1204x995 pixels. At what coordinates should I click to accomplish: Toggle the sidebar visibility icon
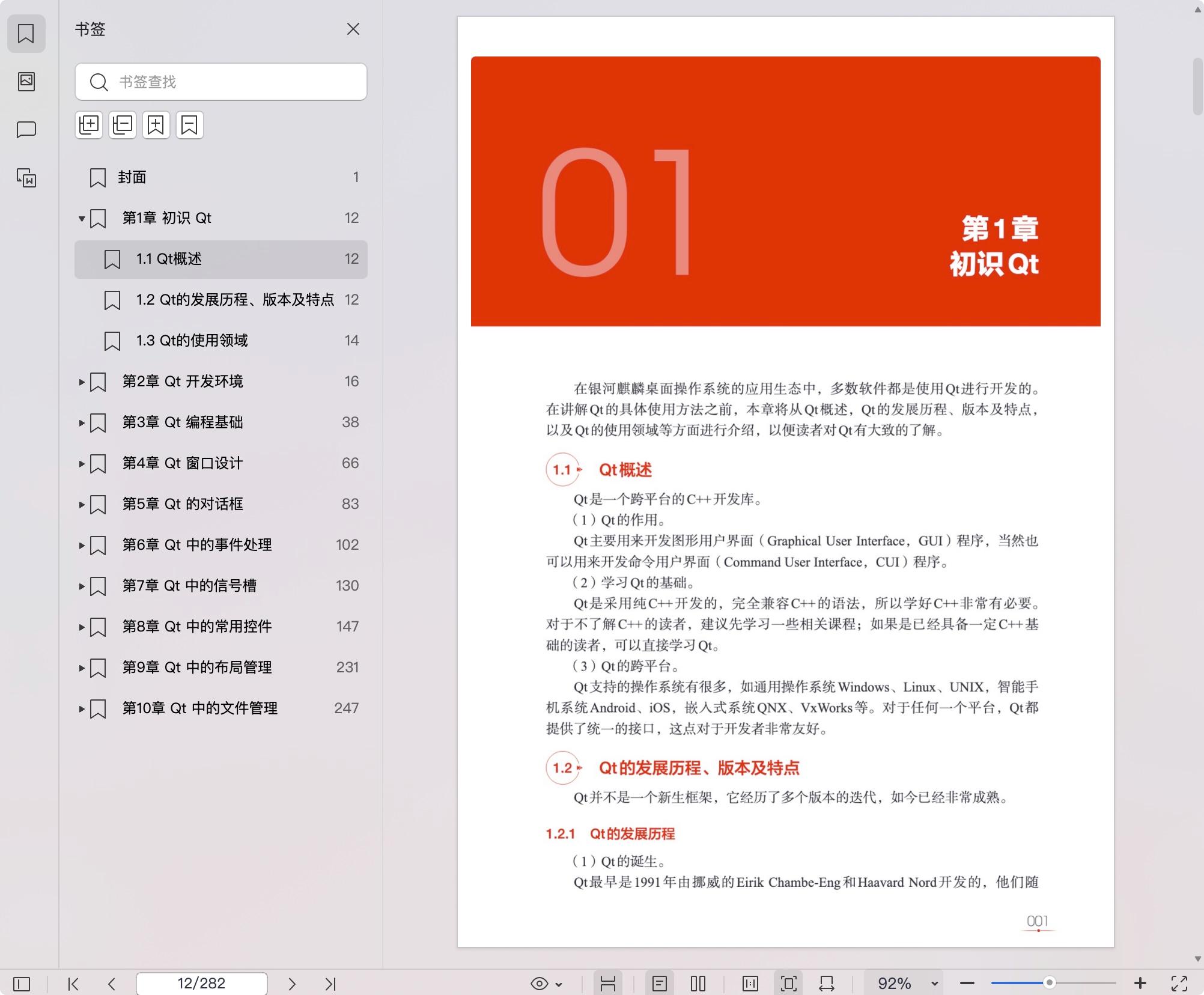pyautogui.click(x=22, y=984)
